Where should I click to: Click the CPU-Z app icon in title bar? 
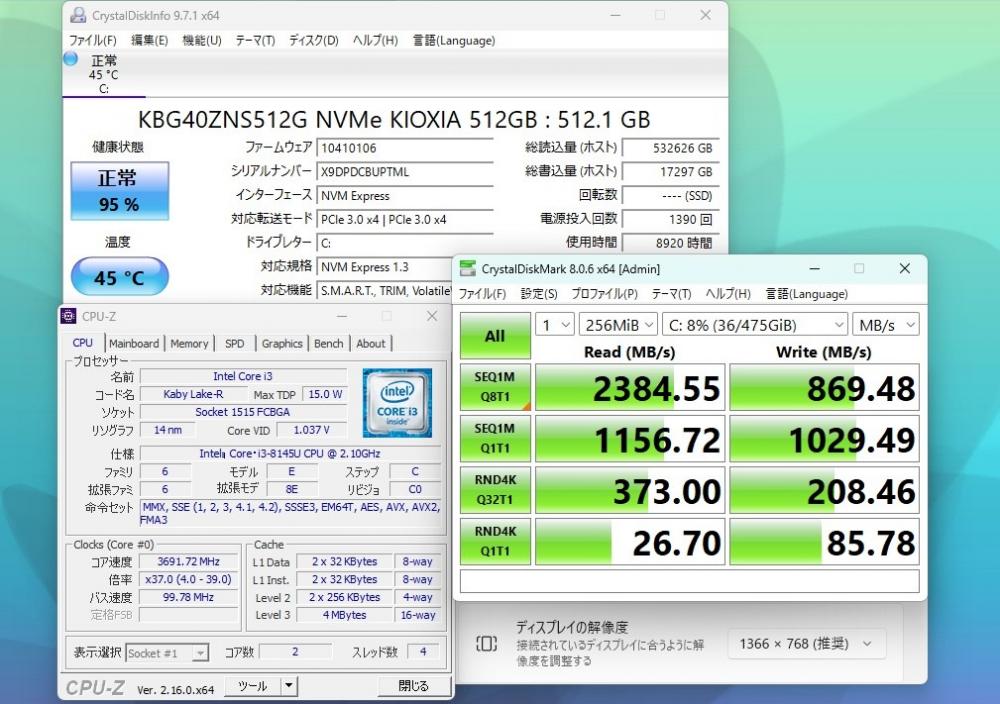68,316
